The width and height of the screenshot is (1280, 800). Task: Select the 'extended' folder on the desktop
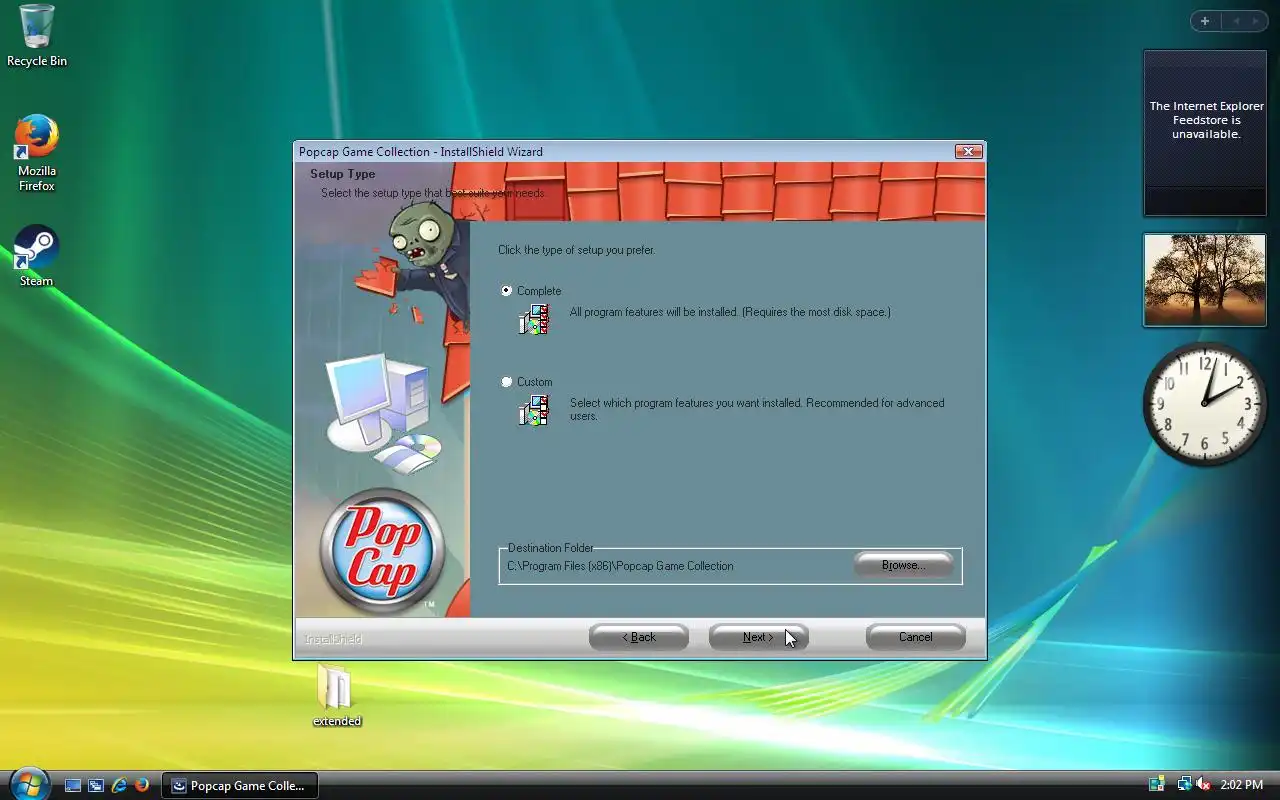[336, 695]
